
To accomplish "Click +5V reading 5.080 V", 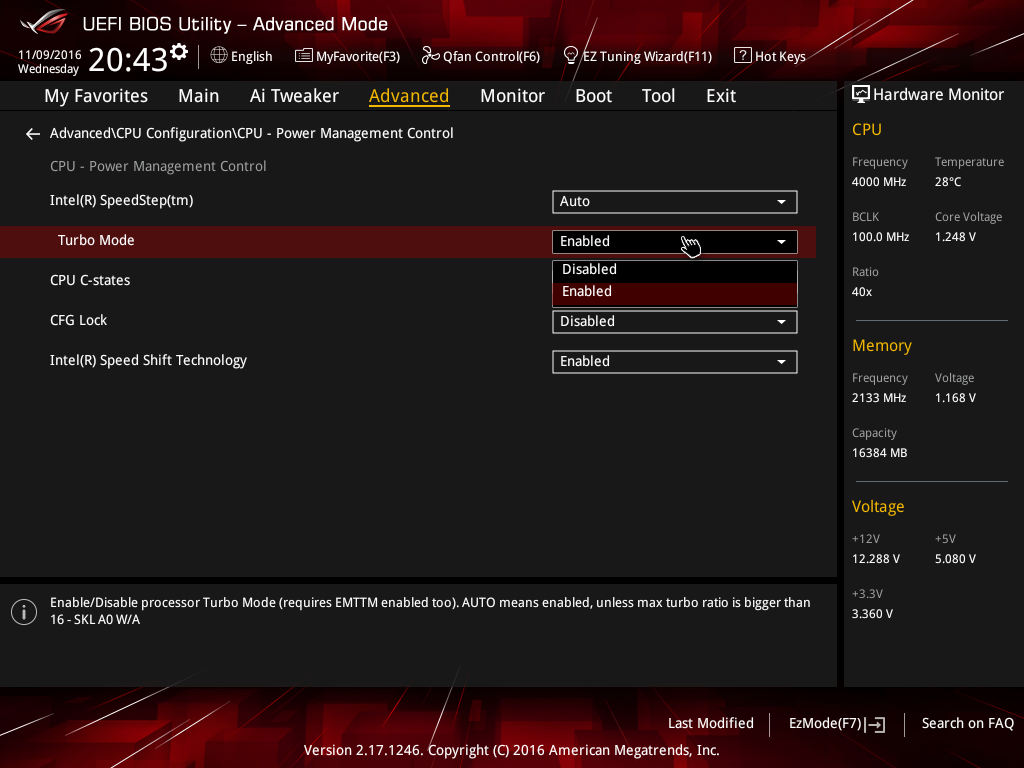I will pyautogui.click(x=955, y=559).
